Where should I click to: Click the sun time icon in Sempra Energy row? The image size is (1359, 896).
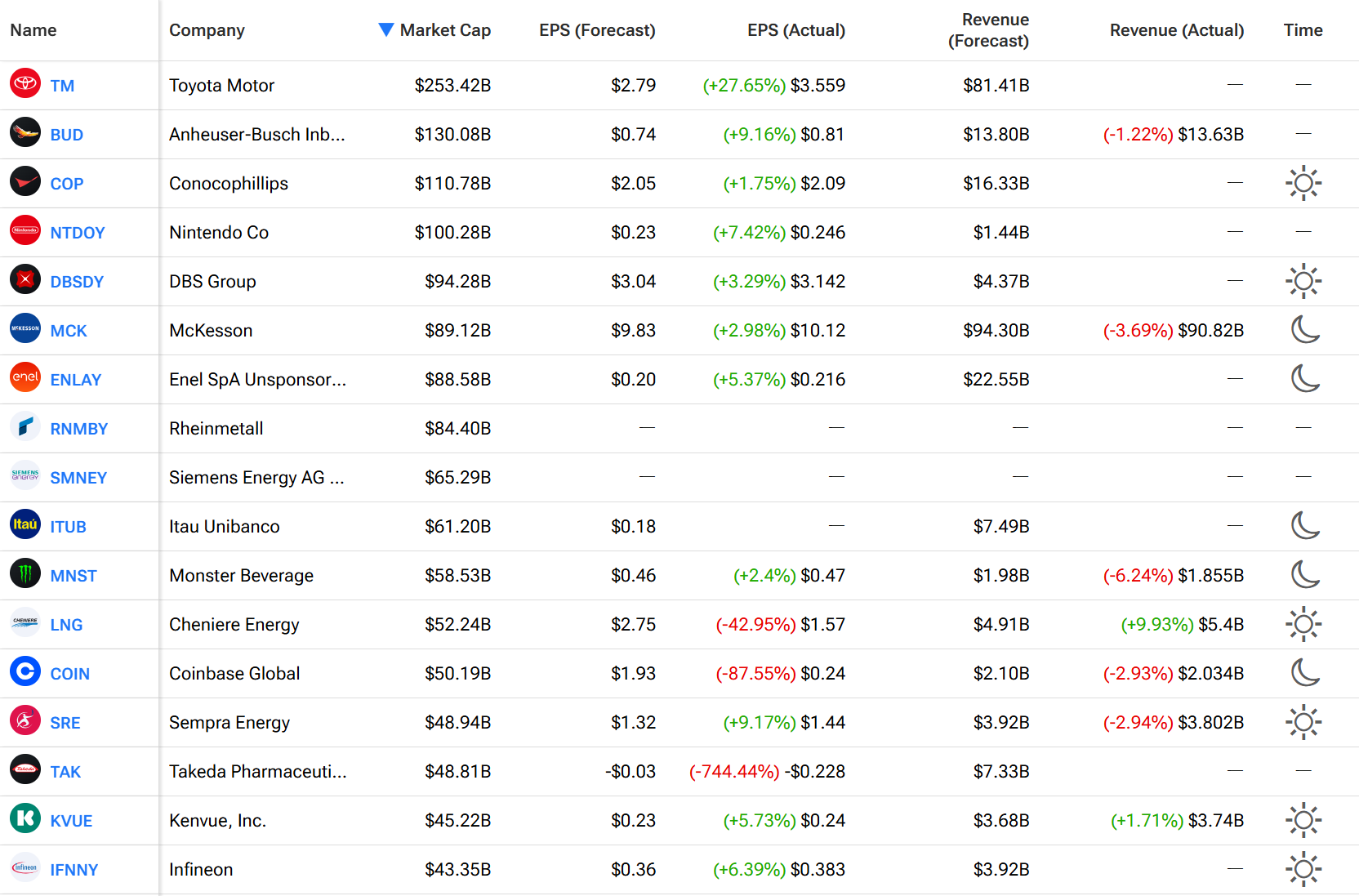(x=1303, y=722)
